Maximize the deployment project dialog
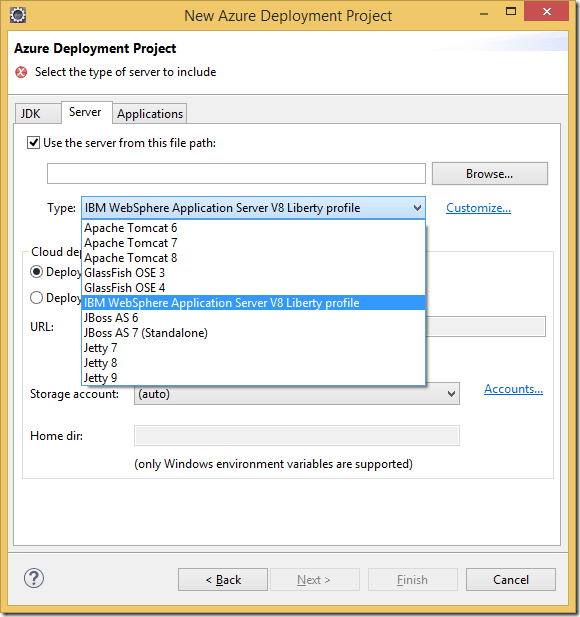This screenshot has width=580, height=617. click(511, 12)
